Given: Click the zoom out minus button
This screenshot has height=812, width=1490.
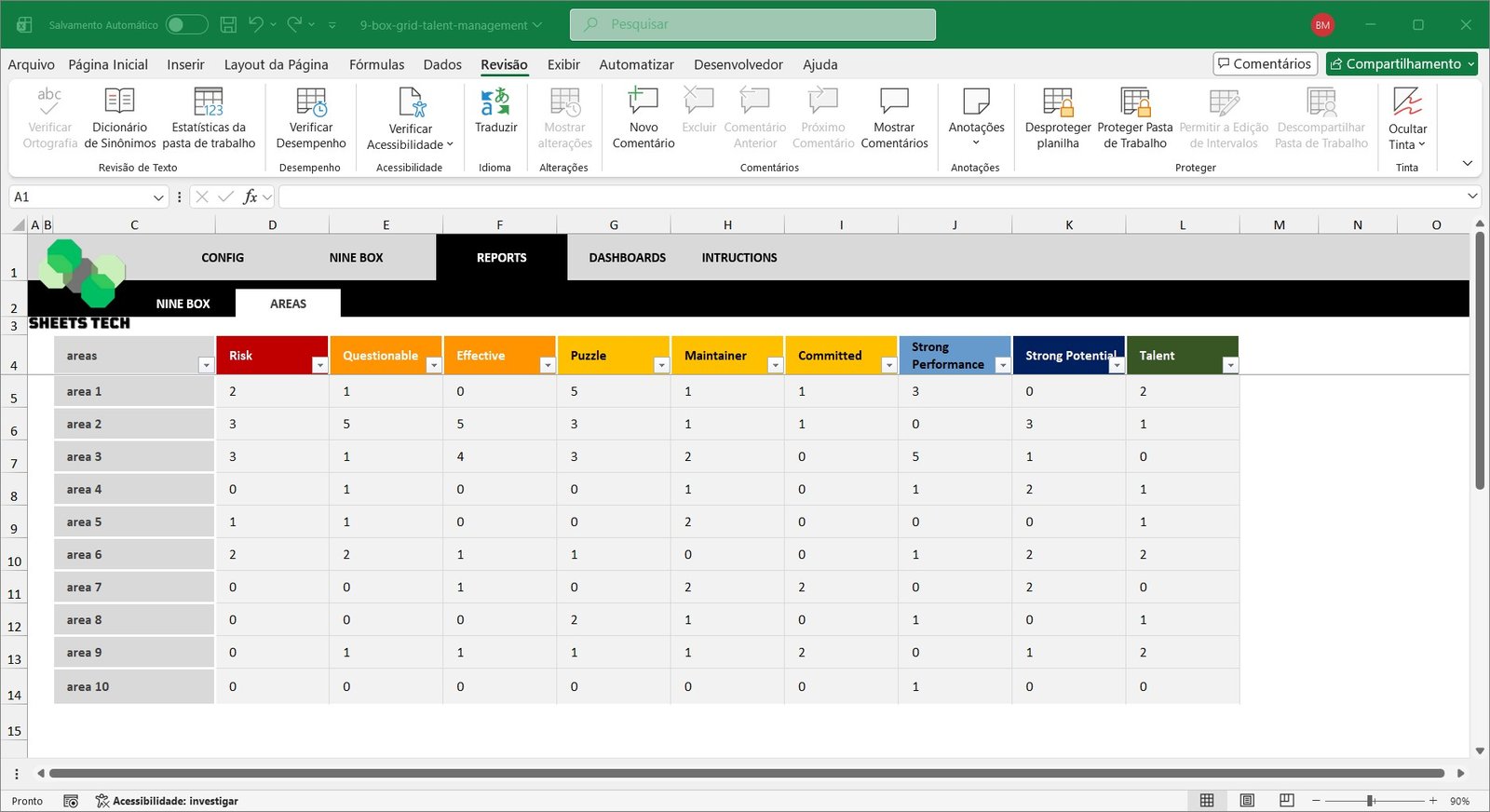Looking at the screenshot, I should click(x=1316, y=801).
